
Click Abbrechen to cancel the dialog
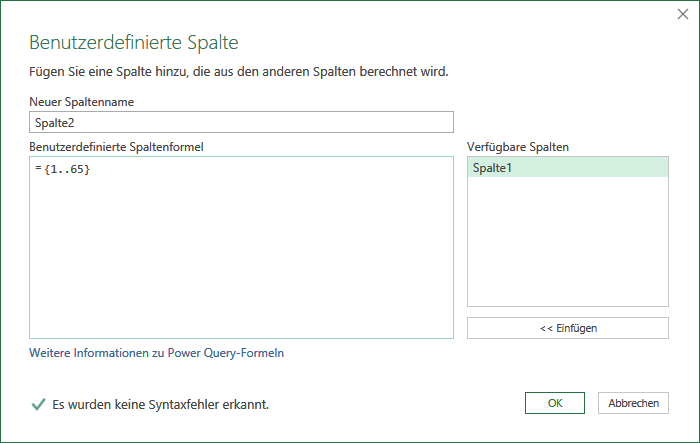633,403
